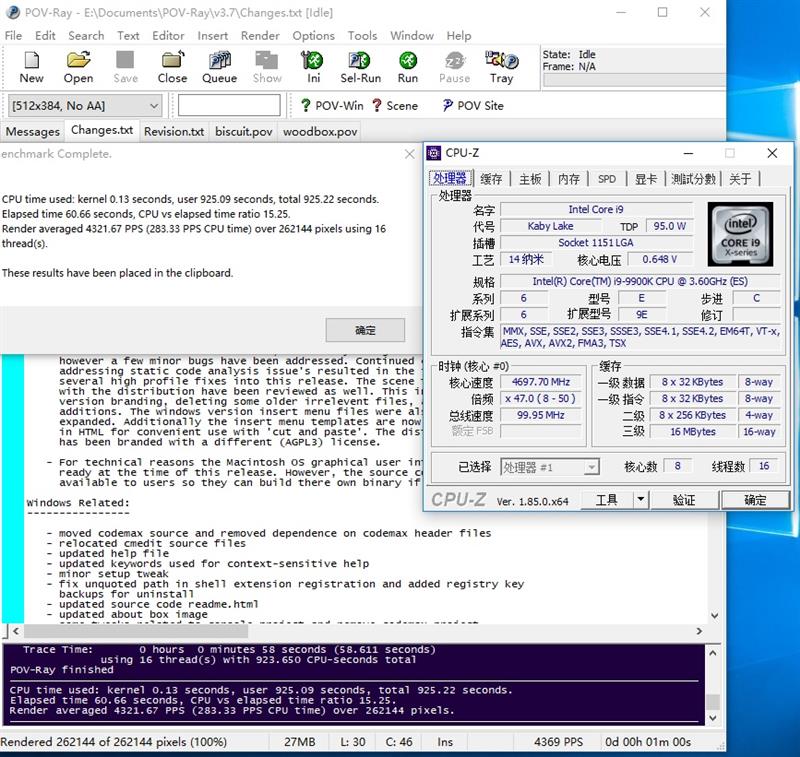Image resolution: width=800 pixels, height=757 pixels.
Task: Confirm the benchmark dialog with 确定
Action: (x=365, y=330)
